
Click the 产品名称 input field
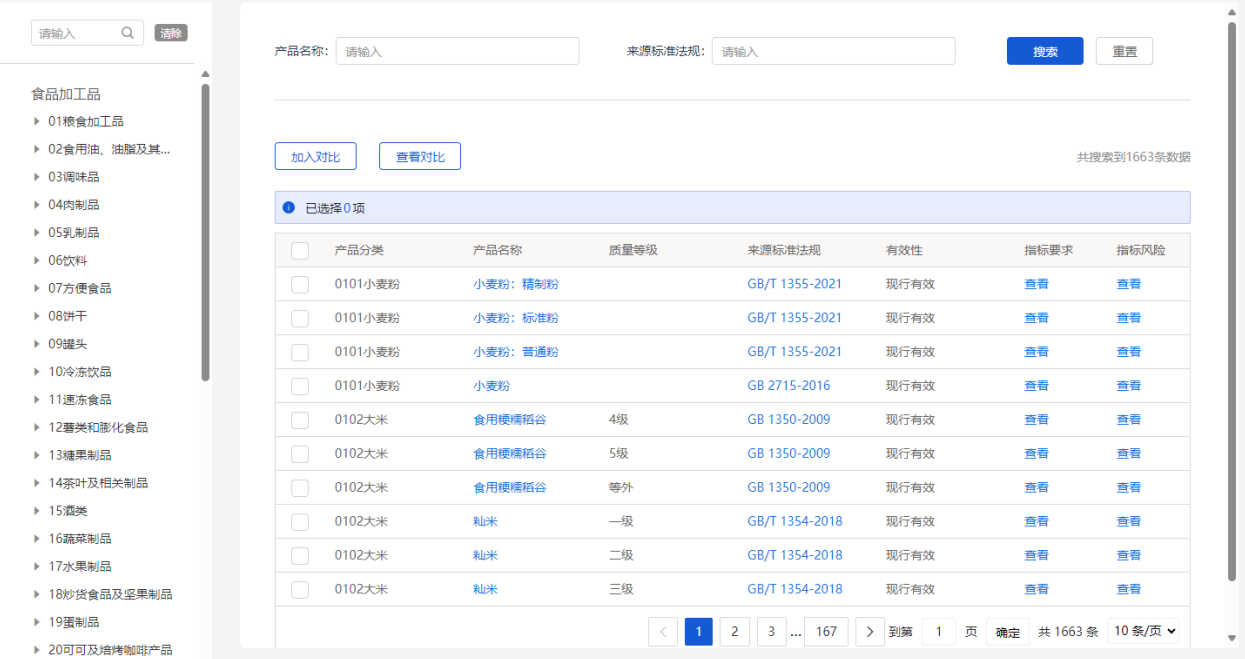(x=457, y=52)
